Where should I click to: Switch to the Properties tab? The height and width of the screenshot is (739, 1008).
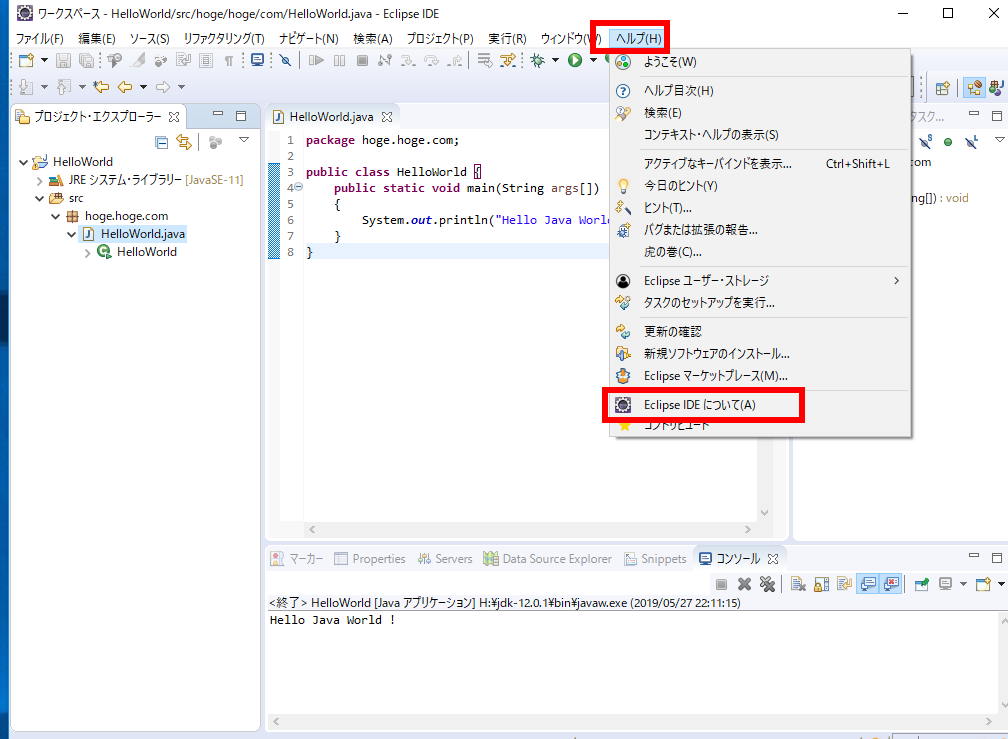370,559
